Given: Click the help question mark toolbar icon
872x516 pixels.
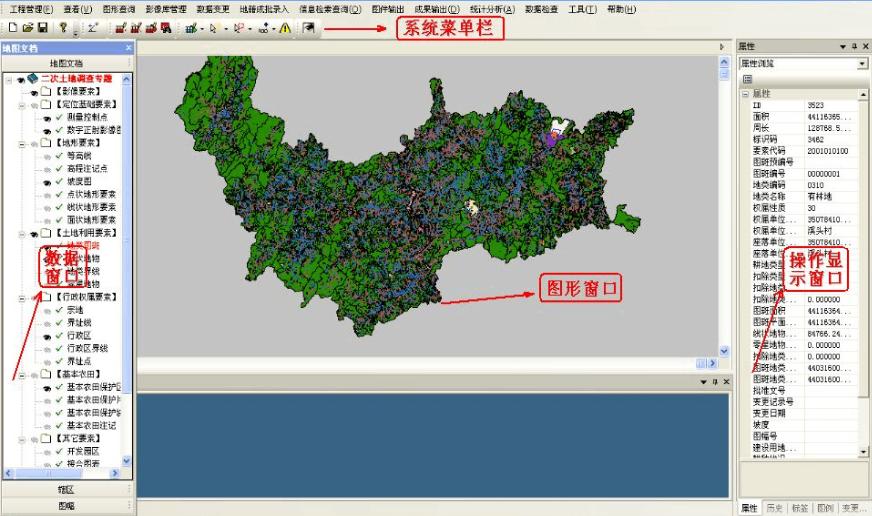Looking at the screenshot, I should tap(63, 28).
